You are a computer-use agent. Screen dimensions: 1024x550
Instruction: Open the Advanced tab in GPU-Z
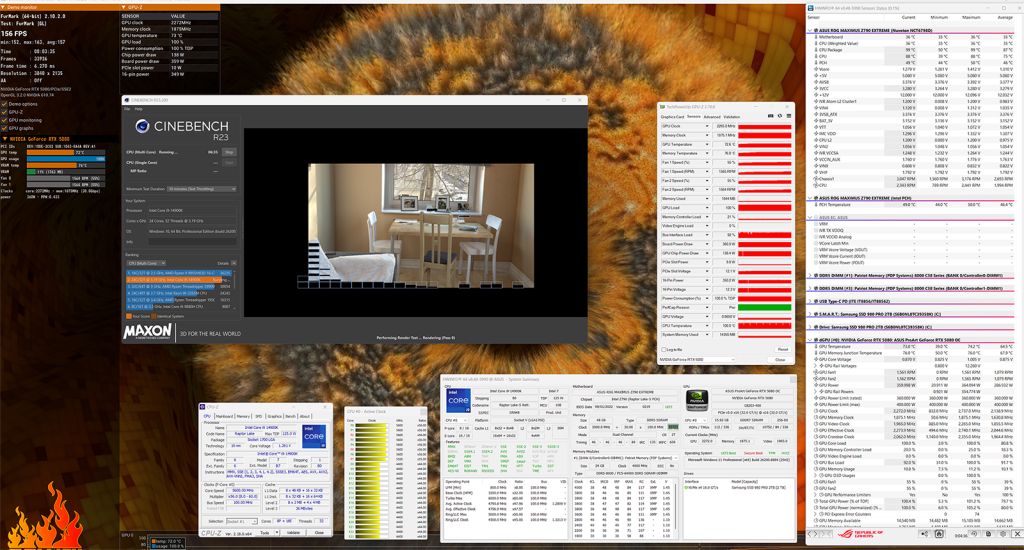pos(712,117)
